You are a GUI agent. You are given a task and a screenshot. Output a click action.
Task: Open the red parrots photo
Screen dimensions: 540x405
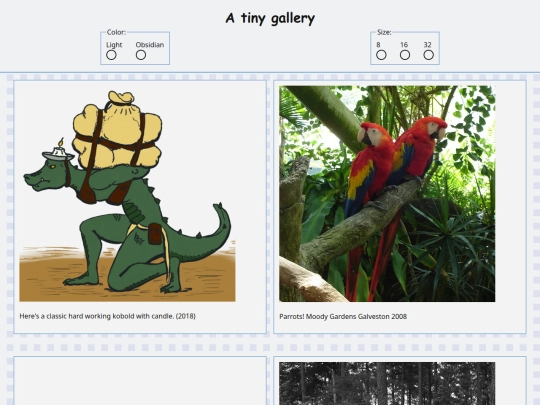click(x=387, y=194)
